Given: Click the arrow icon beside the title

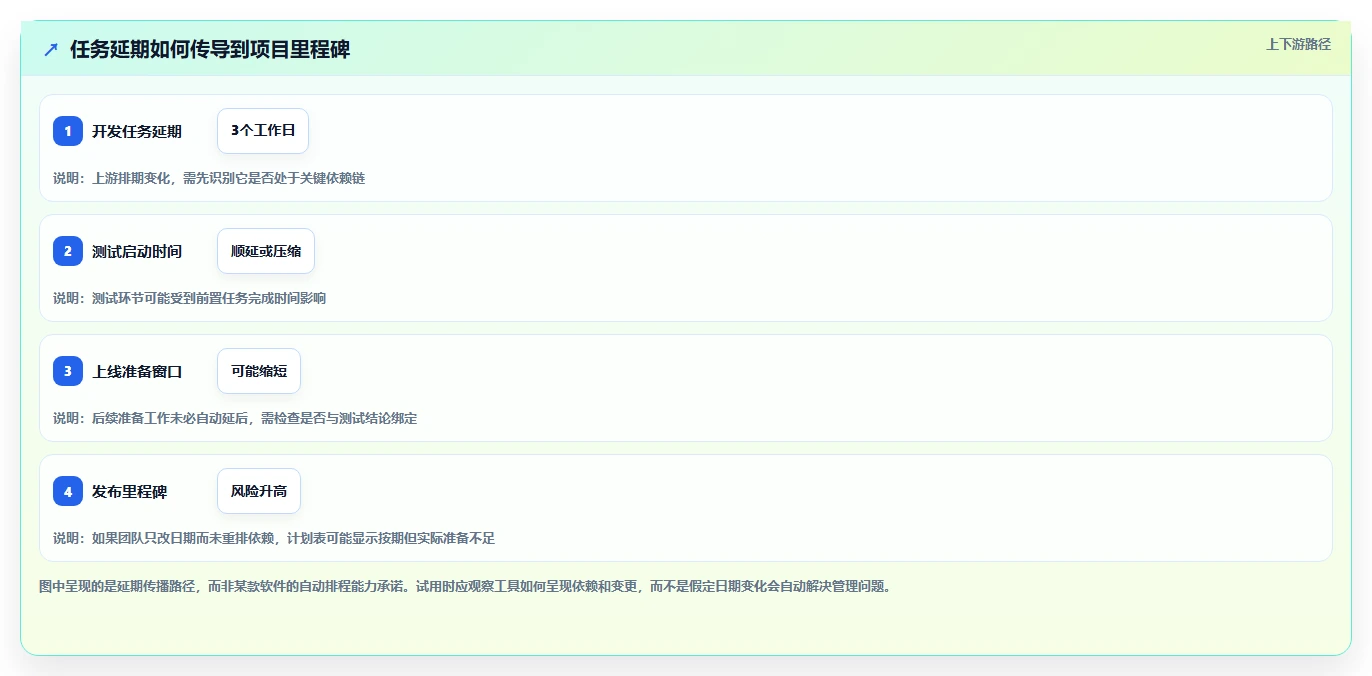Looking at the screenshot, I should pos(51,49).
